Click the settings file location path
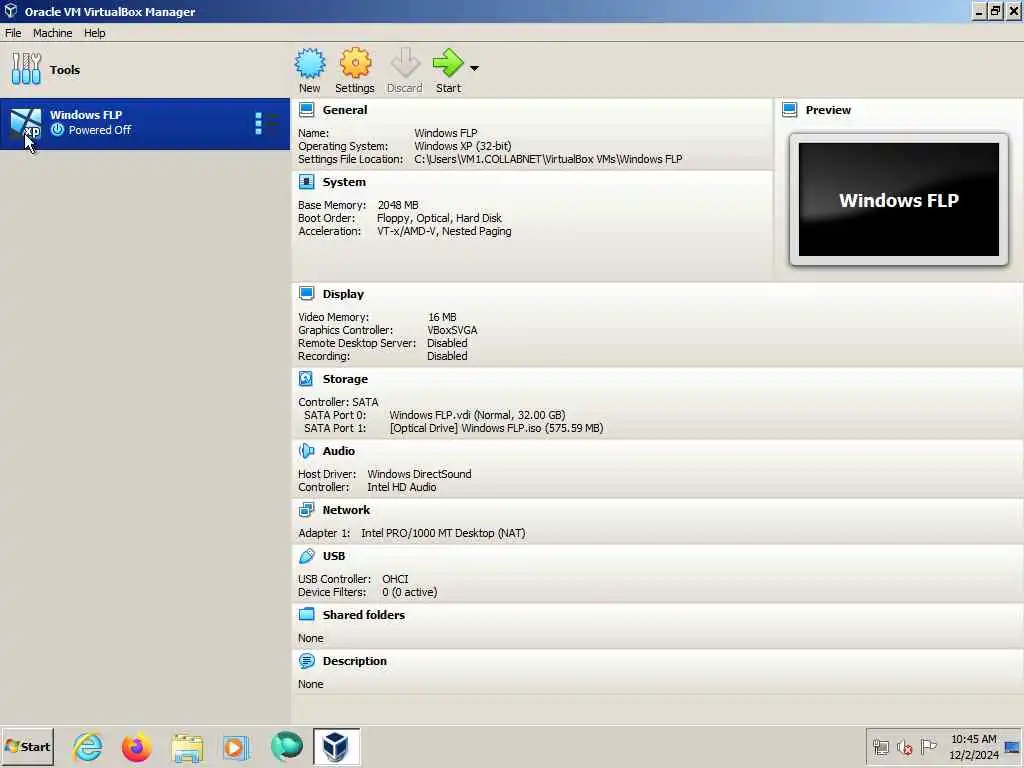Viewport: 1024px width, 768px height. click(x=548, y=159)
